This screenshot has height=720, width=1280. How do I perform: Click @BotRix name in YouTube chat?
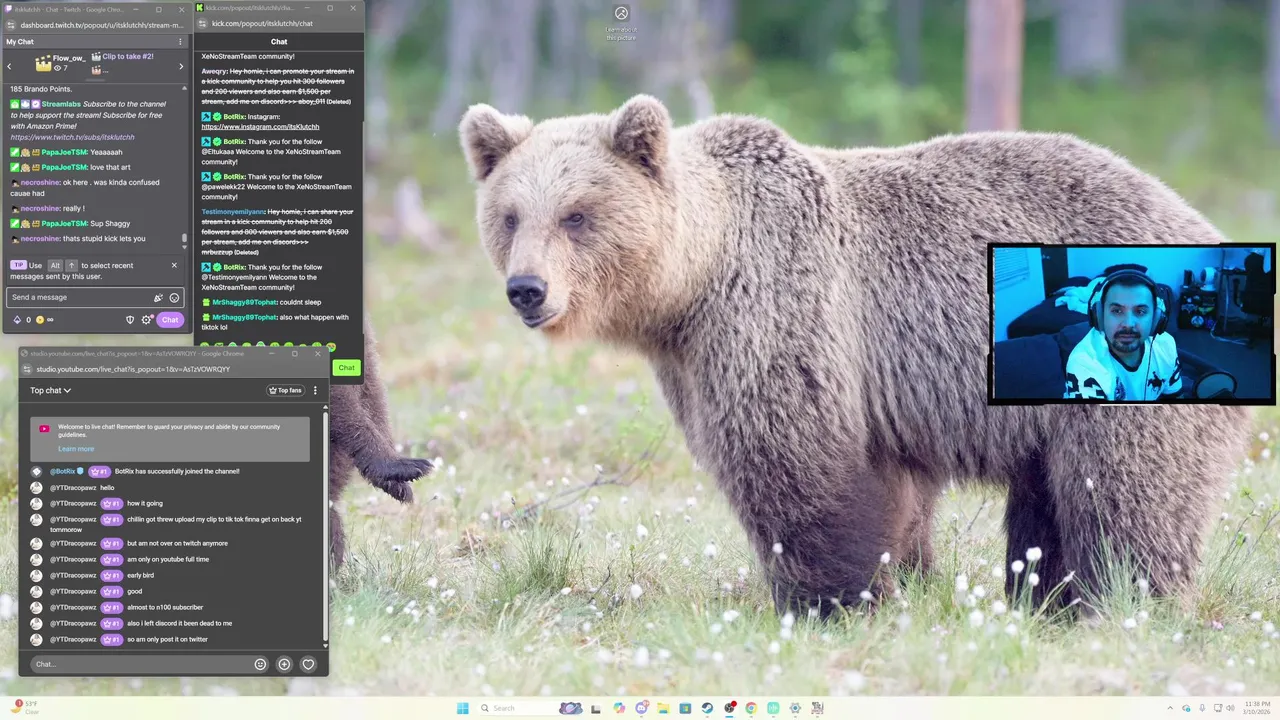pyautogui.click(x=63, y=471)
